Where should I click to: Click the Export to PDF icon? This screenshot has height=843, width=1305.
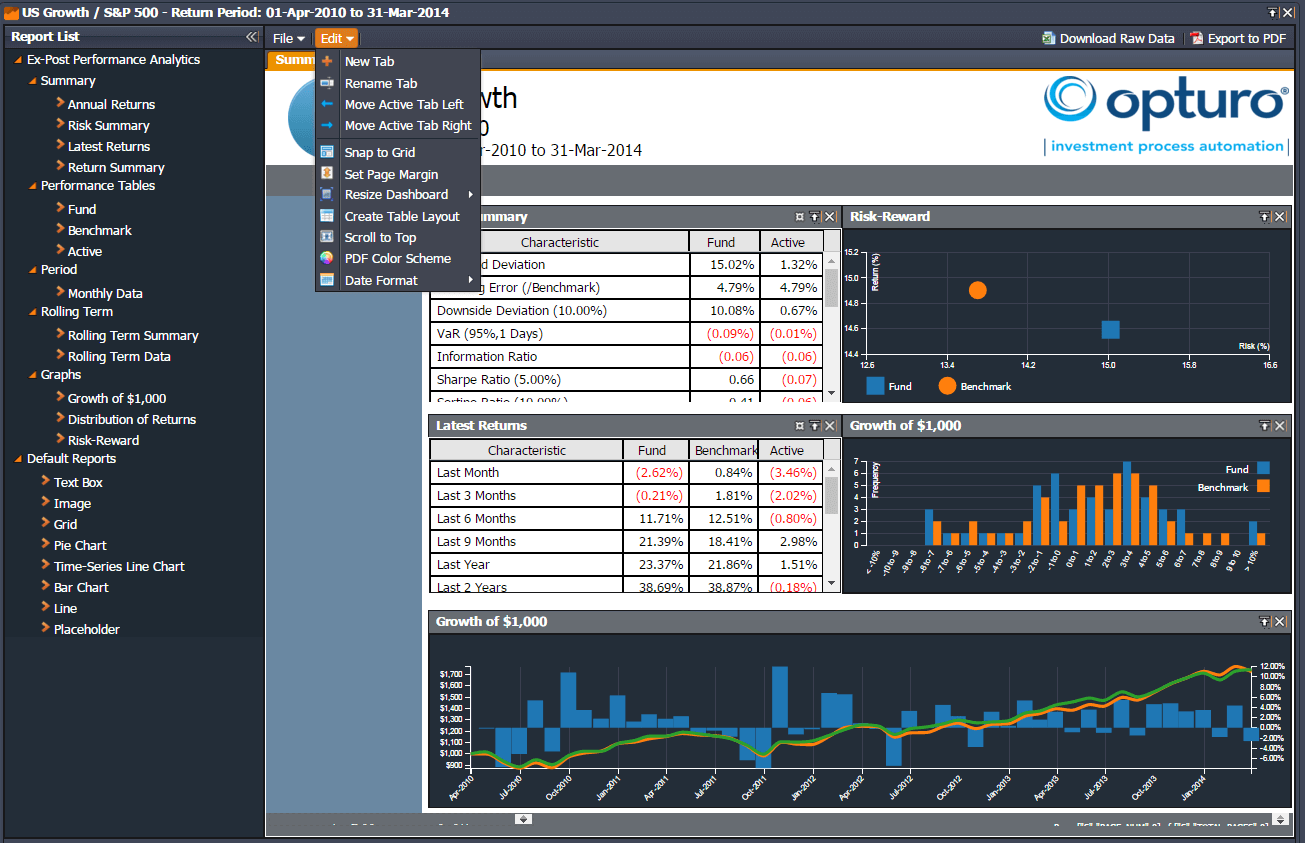[1196, 38]
